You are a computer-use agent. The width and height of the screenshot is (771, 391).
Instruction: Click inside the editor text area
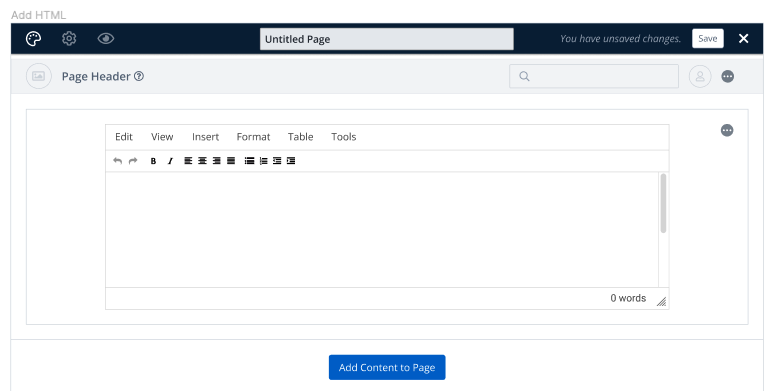382,230
